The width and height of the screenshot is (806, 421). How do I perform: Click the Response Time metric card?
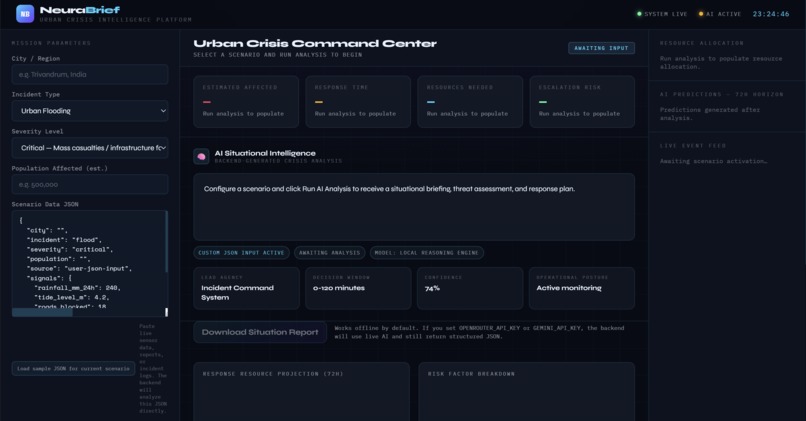[x=358, y=102]
